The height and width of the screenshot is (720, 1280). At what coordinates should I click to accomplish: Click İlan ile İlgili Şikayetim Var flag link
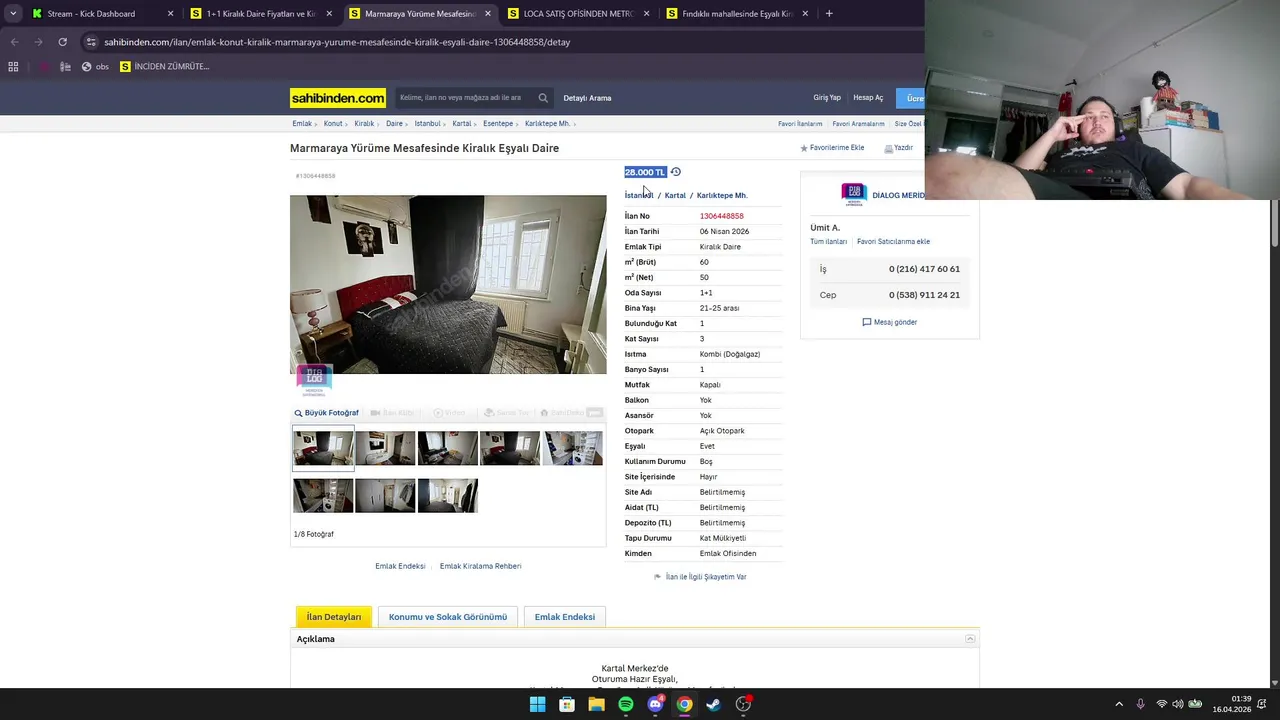tap(700, 577)
